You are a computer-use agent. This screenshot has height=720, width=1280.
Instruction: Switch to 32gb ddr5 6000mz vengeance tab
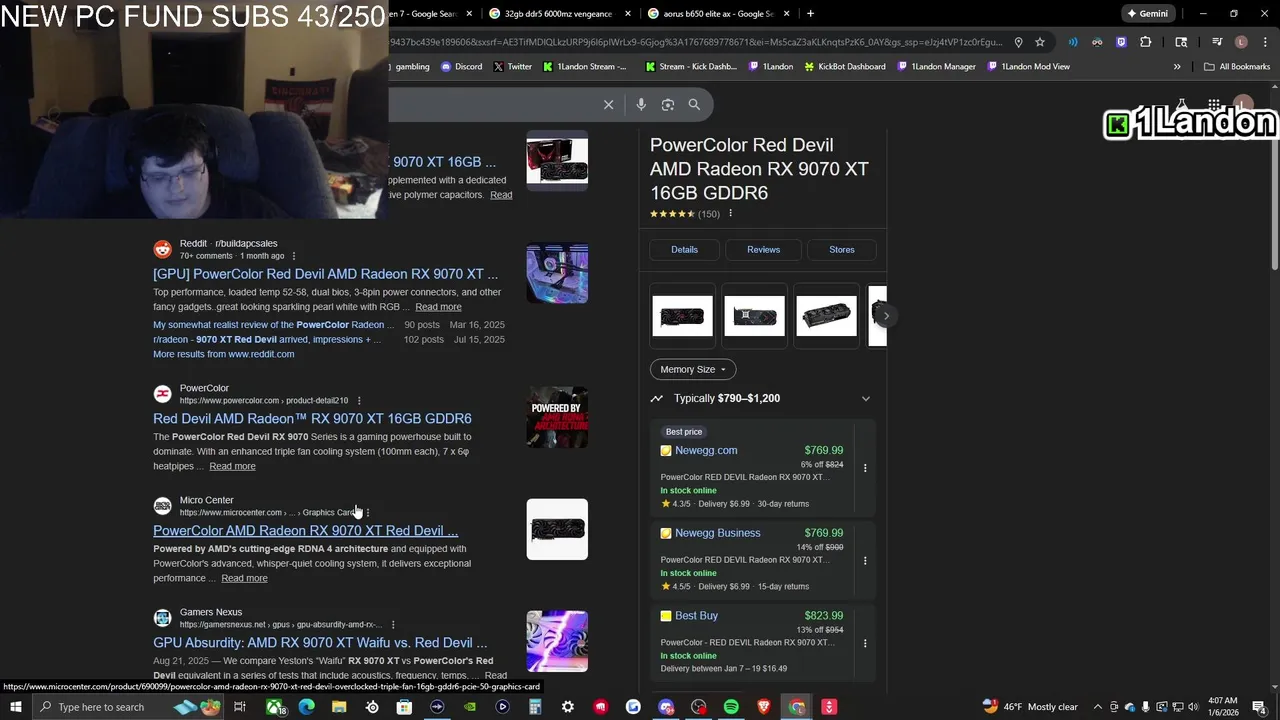[x=557, y=13]
